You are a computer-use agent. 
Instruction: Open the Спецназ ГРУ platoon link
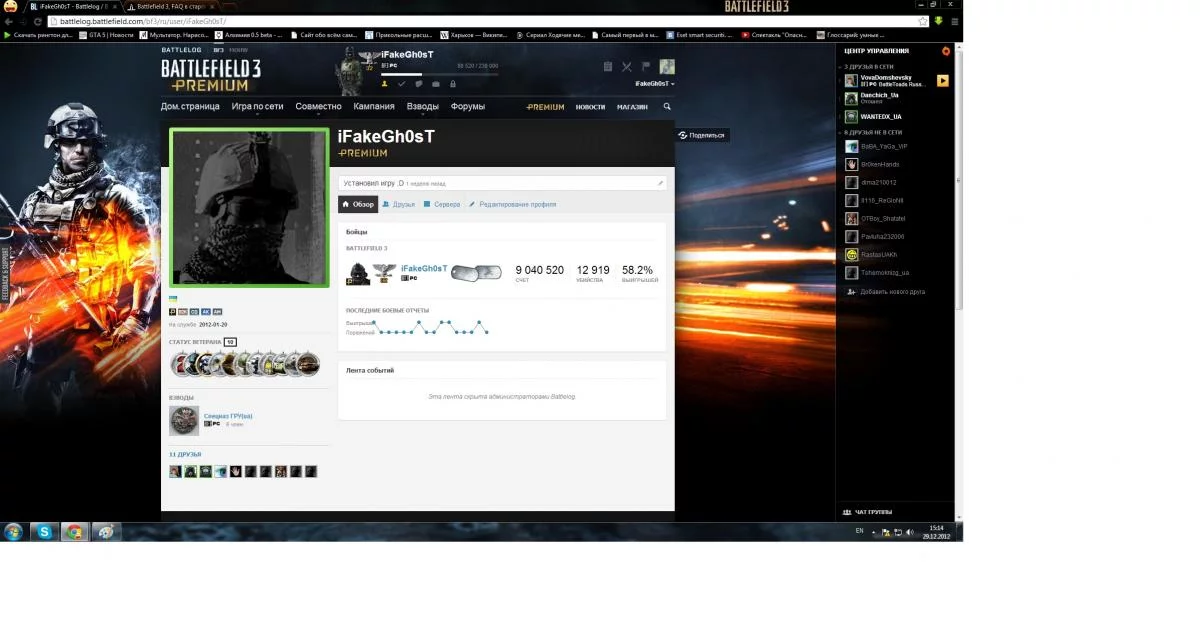228,416
